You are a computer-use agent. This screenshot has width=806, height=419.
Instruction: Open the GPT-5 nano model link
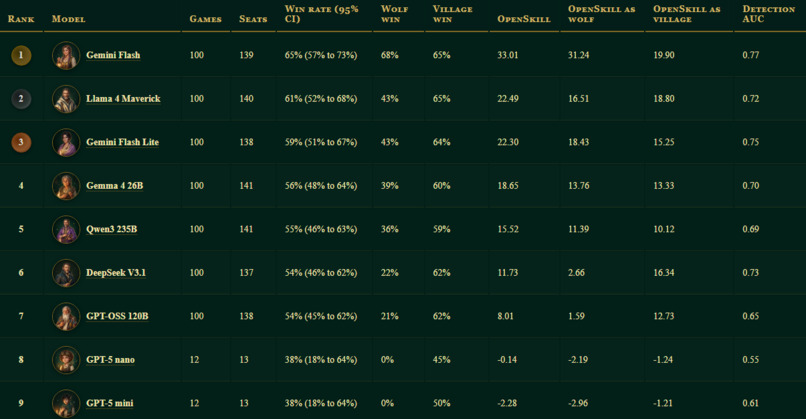(x=111, y=360)
